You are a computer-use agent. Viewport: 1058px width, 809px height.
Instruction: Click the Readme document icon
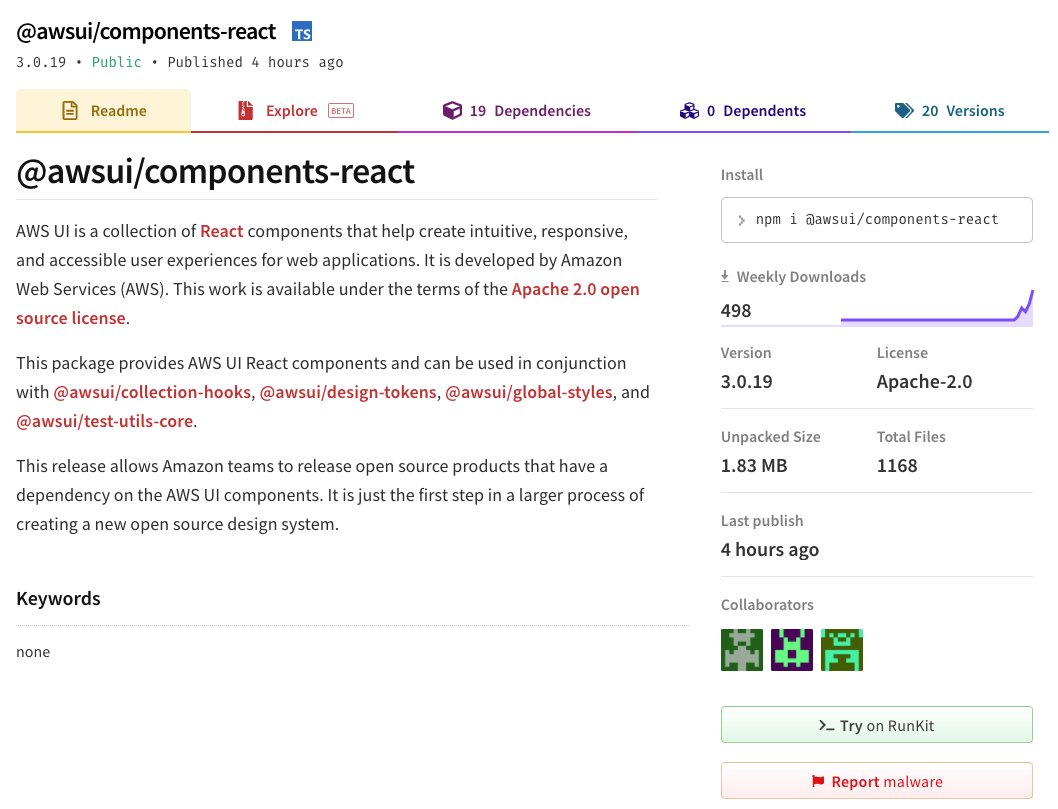pyautogui.click(x=70, y=111)
